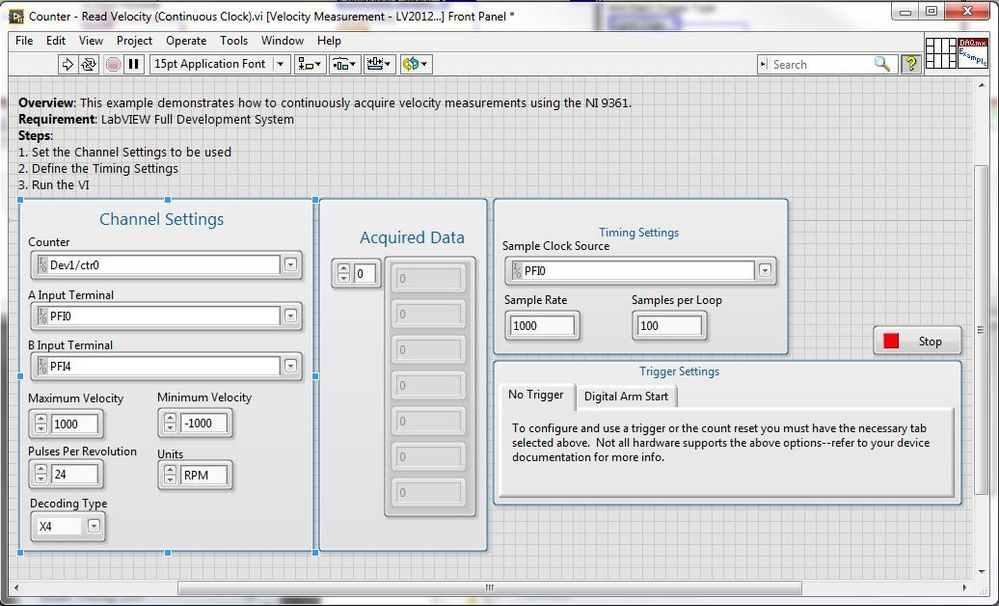This screenshot has height=606, width=999.
Task: Click the Maximum Velocity stepper arrows
Action: pyautogui.click(x=41, y=423)
